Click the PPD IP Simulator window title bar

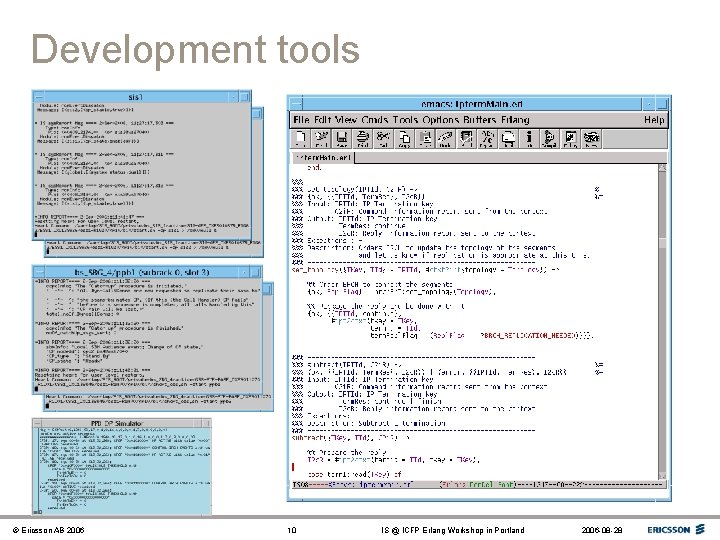(x=118, y=423)
